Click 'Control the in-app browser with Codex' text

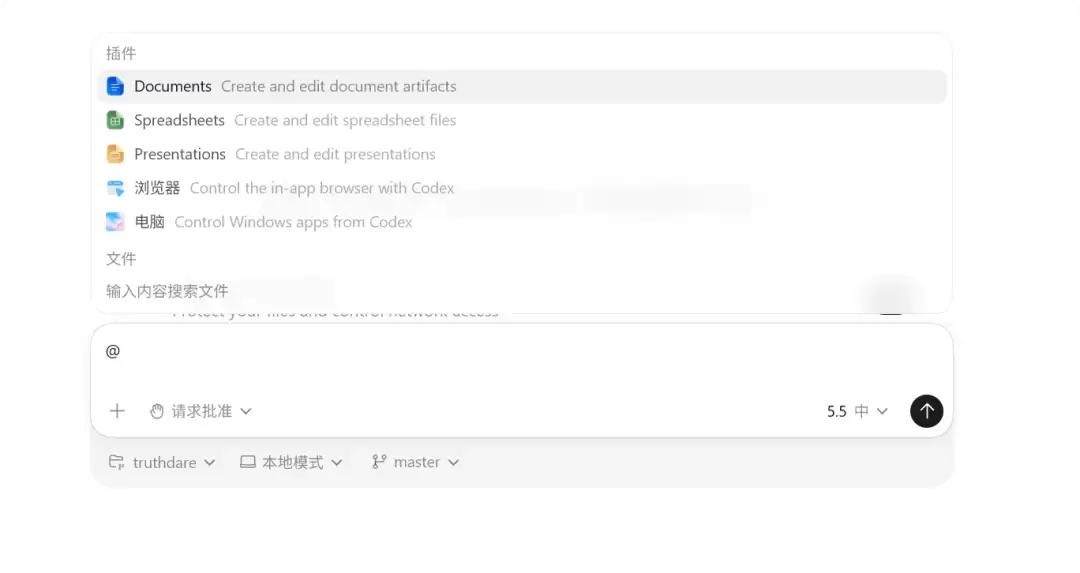[322, 188]
